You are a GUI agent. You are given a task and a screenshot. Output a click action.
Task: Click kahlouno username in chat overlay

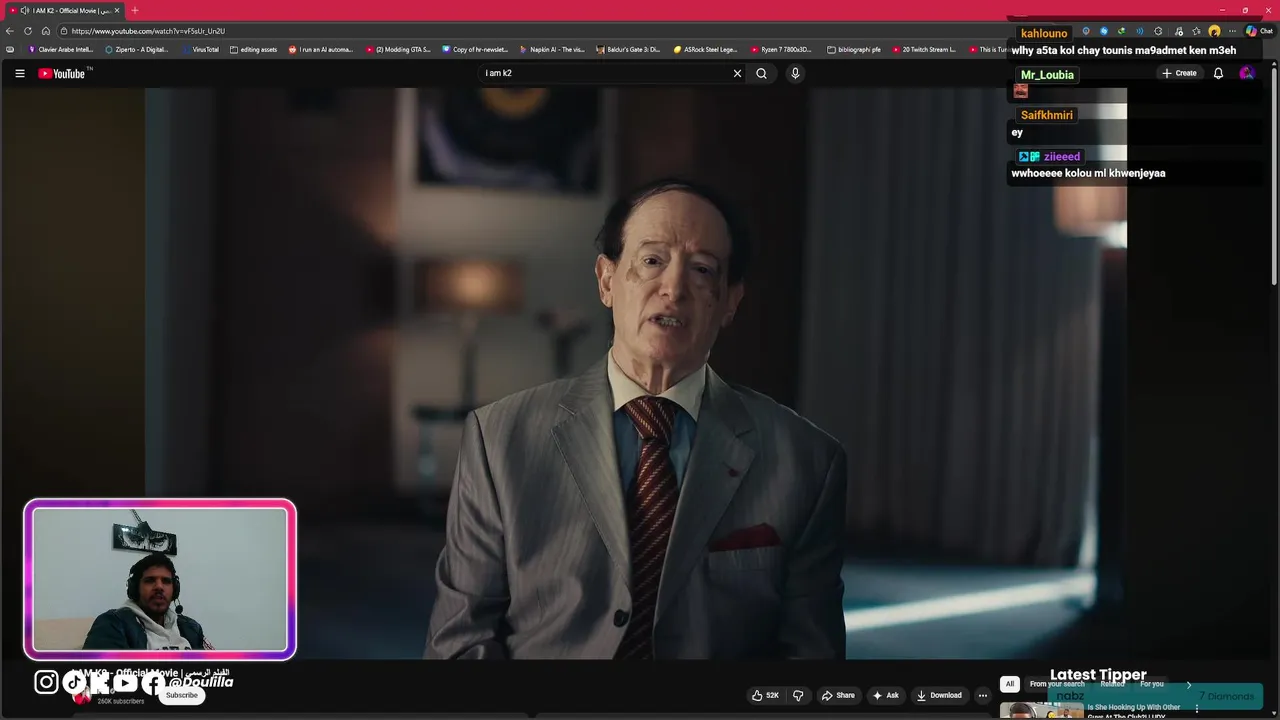(x=1044, y=33)
